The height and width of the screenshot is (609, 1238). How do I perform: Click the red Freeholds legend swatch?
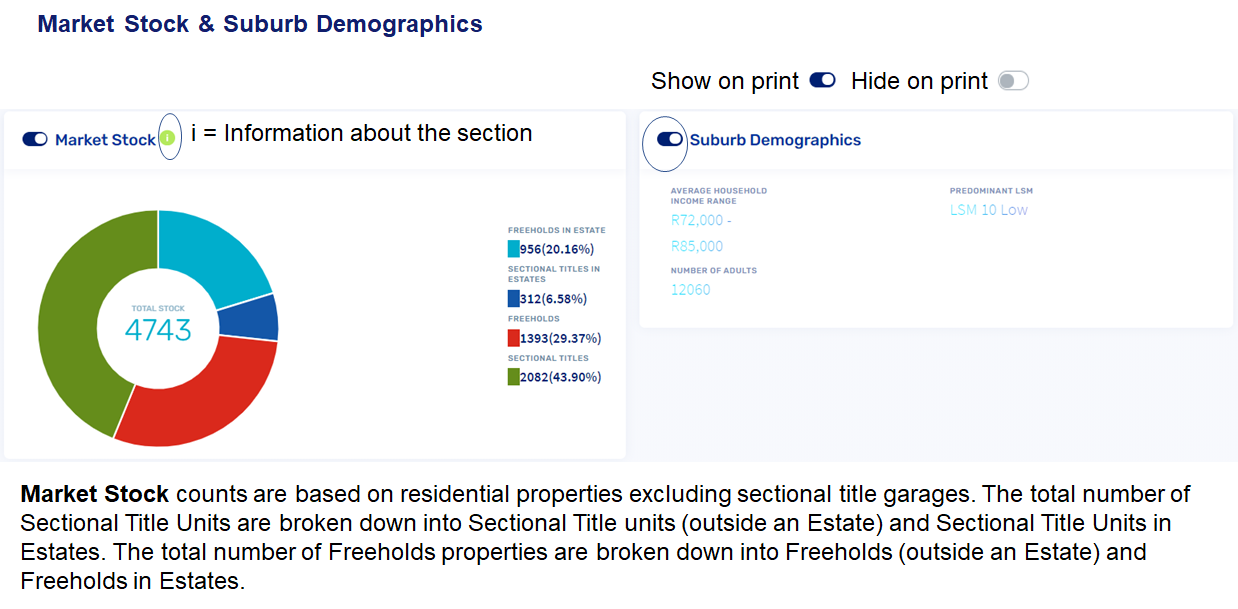coord(513,338)
